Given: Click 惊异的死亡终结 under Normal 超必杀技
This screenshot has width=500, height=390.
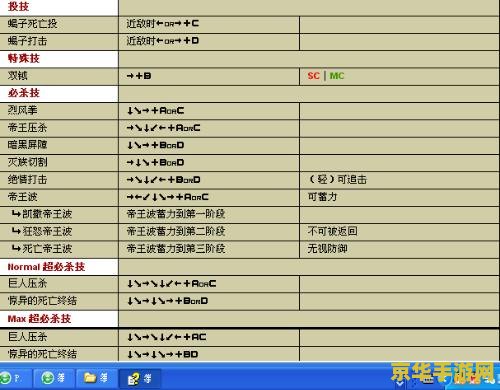Looking at the screenshot, I should coord(42,301).
